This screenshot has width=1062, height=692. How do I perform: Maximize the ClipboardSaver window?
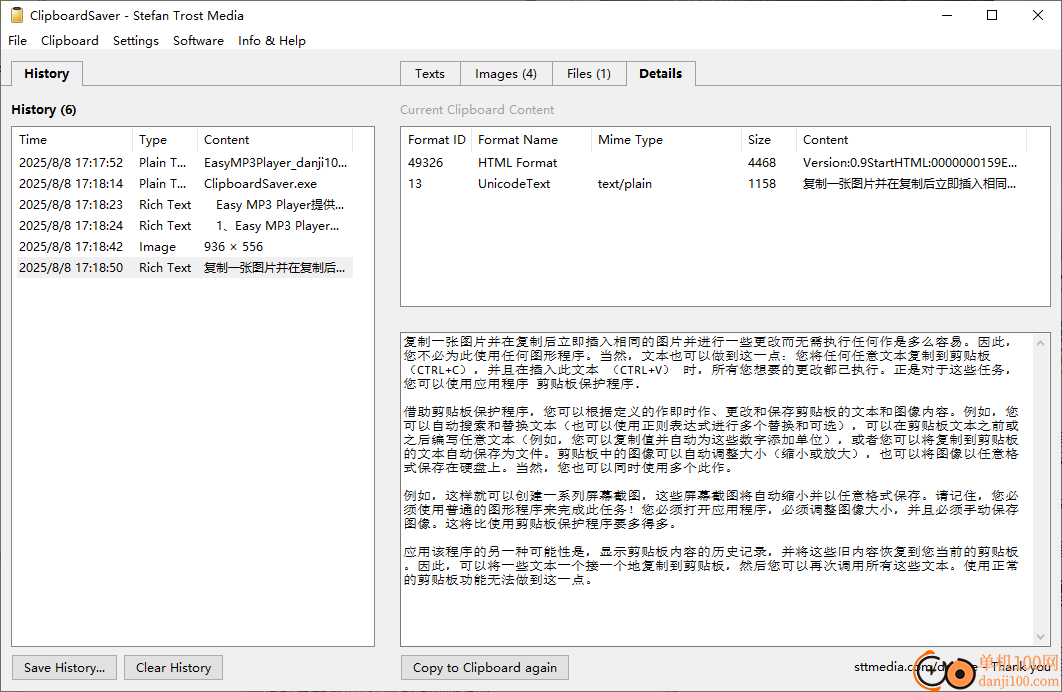tap(992, 15)
